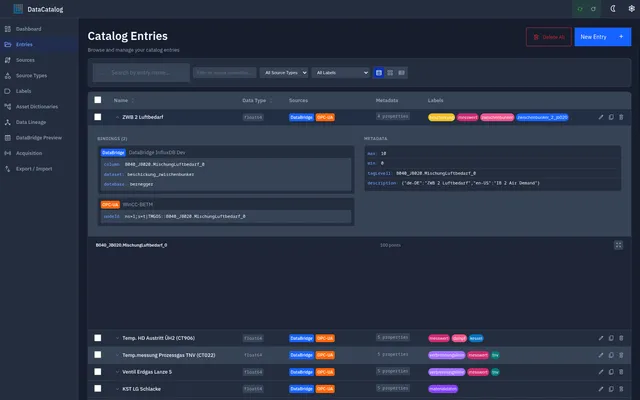Click the Data Lineage sidebar icon
Screen dimensions: 640x400
pyautogui.click(x=7, y=122)
